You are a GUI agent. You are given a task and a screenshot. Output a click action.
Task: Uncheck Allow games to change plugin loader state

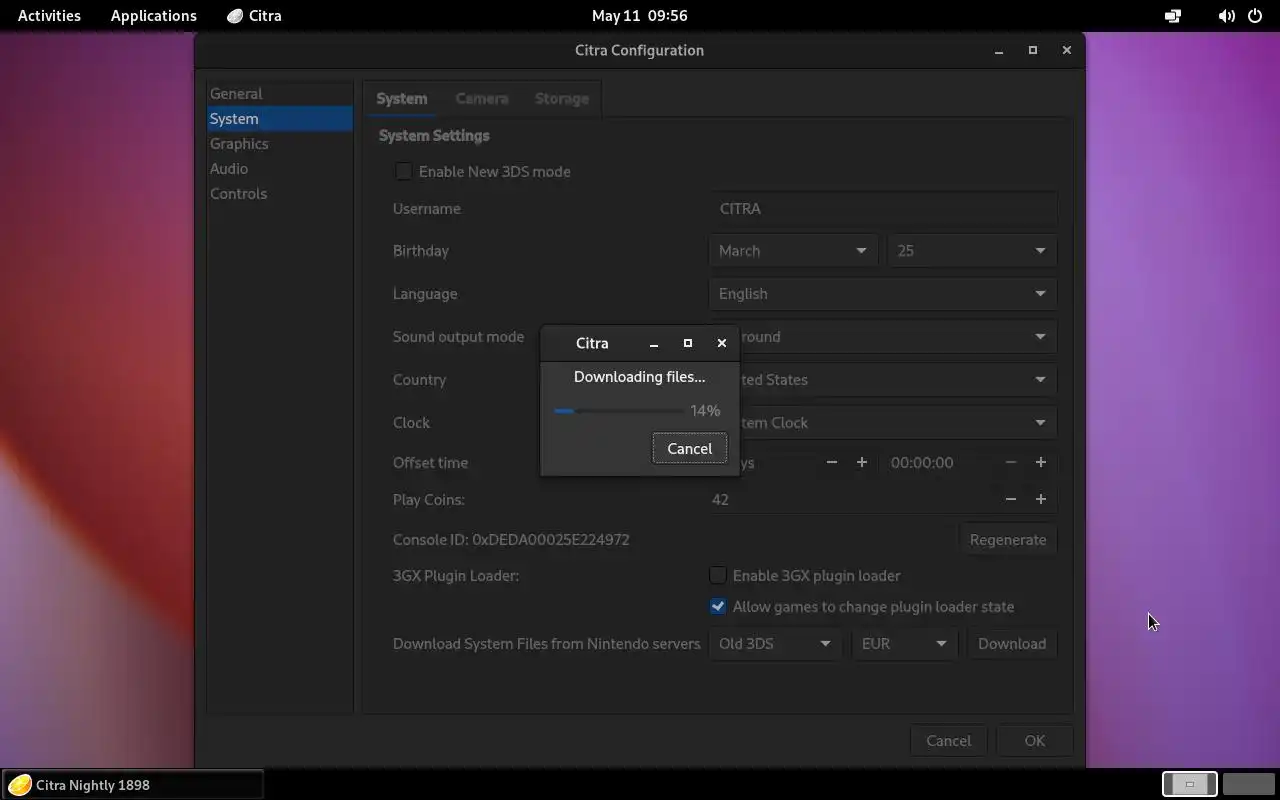point(718,606)
